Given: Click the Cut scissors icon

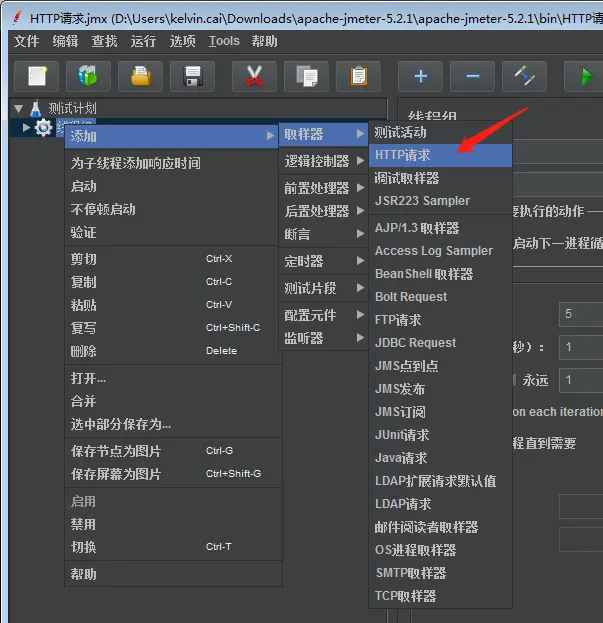Looking at the screenshot, I should [254, 76].
